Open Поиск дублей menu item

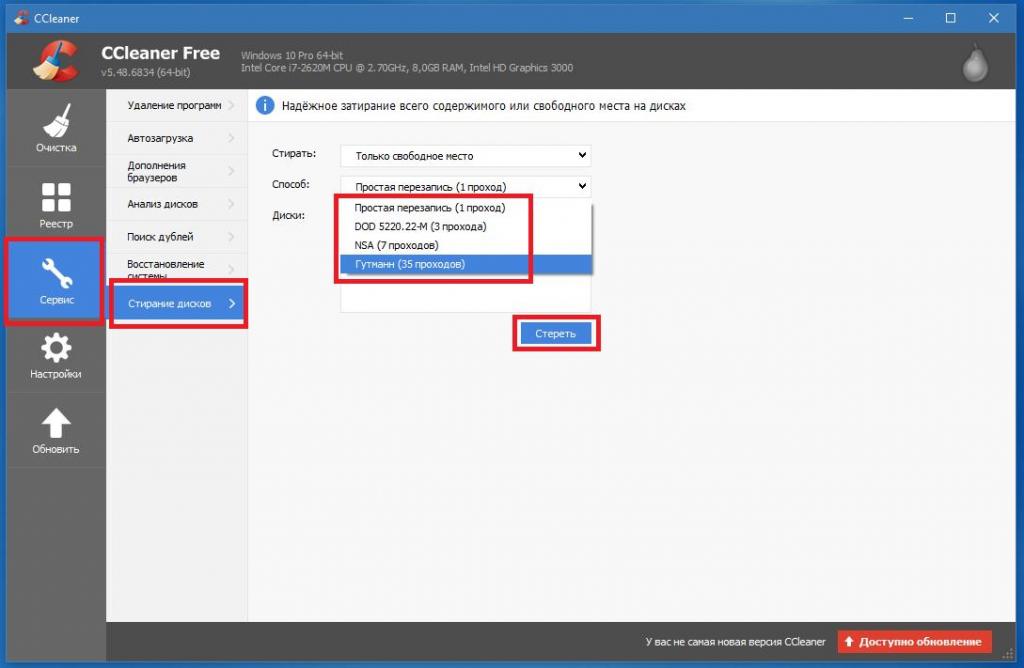point(177,236)
